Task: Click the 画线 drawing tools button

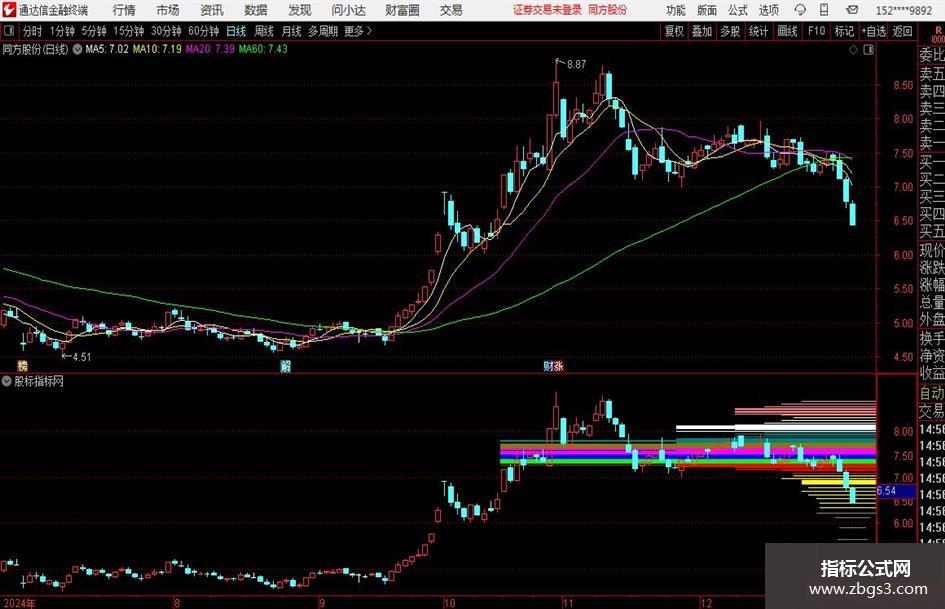Action: [x=788, y=31]
